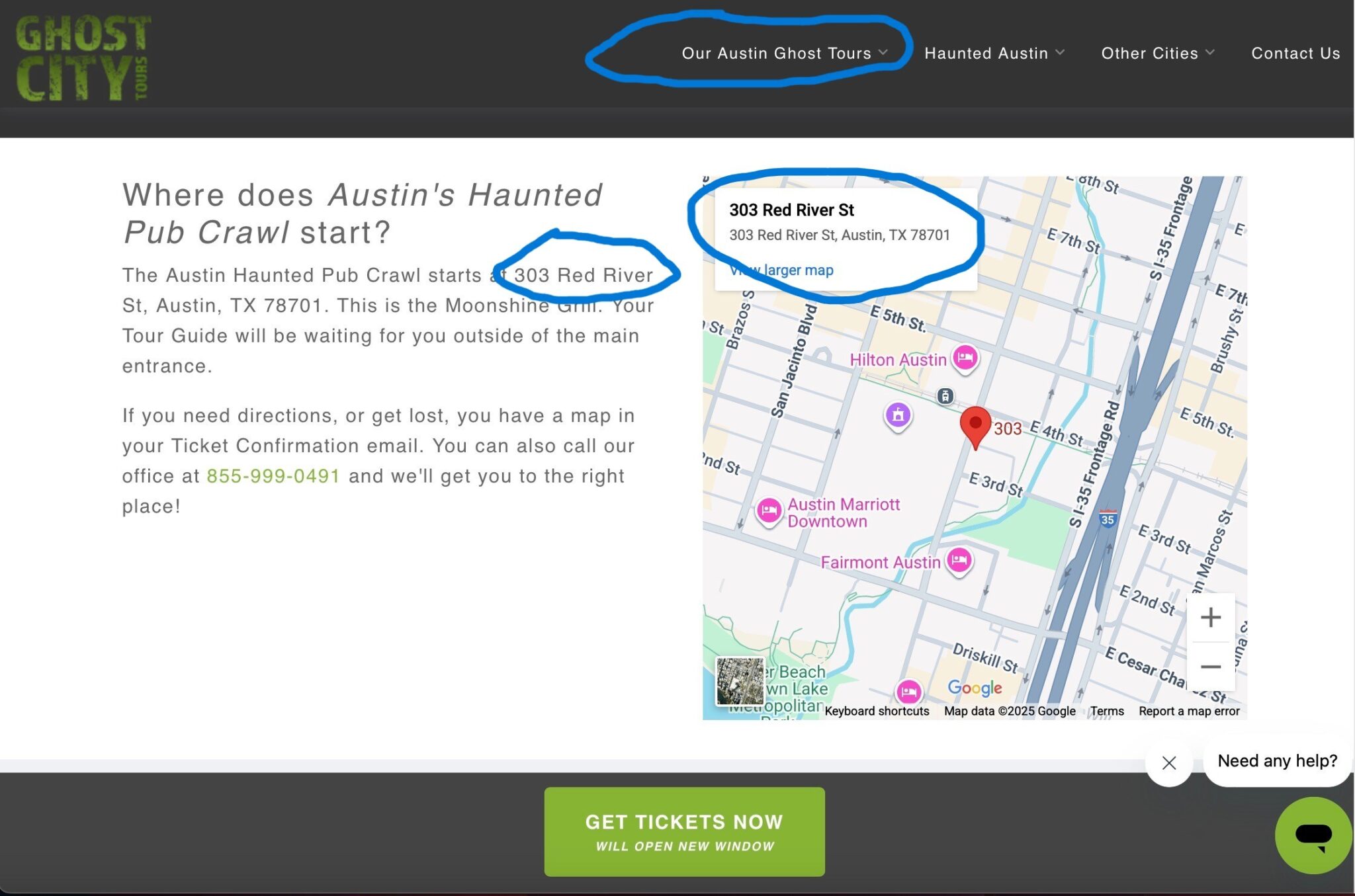Open the Our Austin Ghost Tours dropdown

783,54
